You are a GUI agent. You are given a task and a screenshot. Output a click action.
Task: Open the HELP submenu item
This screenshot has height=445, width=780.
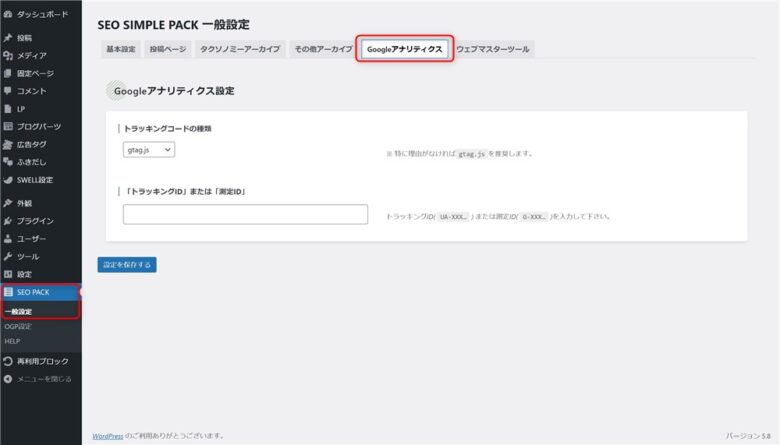[x=12, y=342]
